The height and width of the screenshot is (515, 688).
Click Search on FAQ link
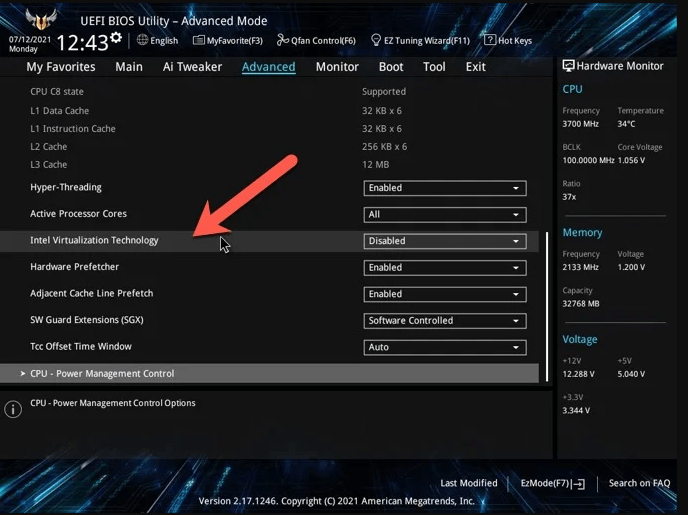[639, 483]
